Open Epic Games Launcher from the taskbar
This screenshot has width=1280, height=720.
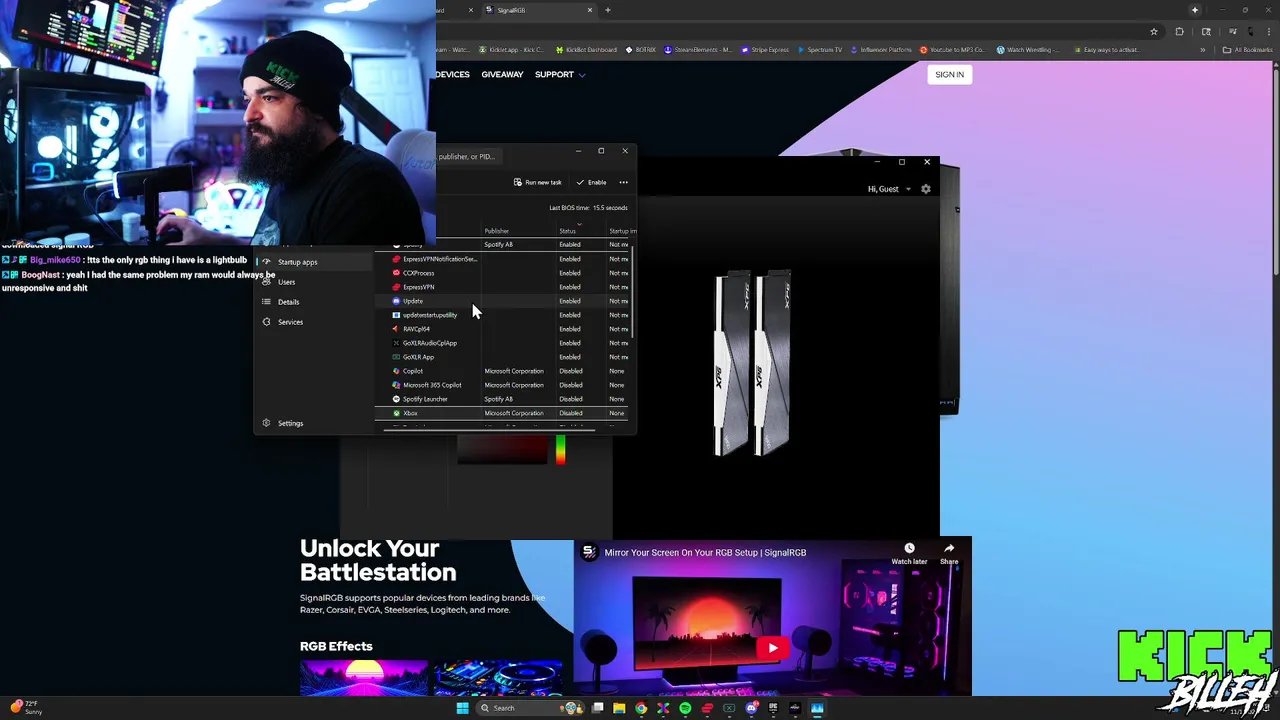point(773,708)
